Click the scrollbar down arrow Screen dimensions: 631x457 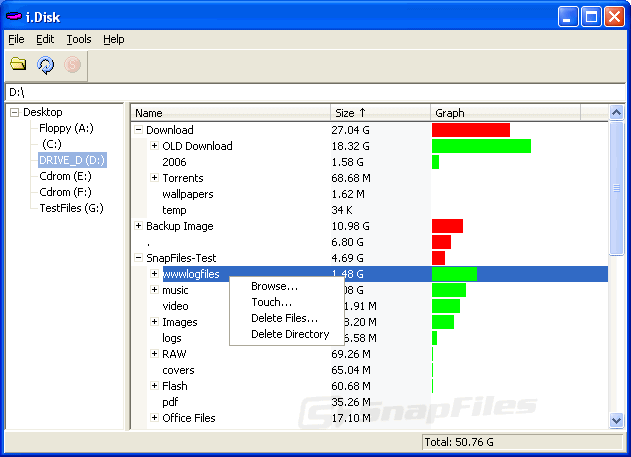616,421
